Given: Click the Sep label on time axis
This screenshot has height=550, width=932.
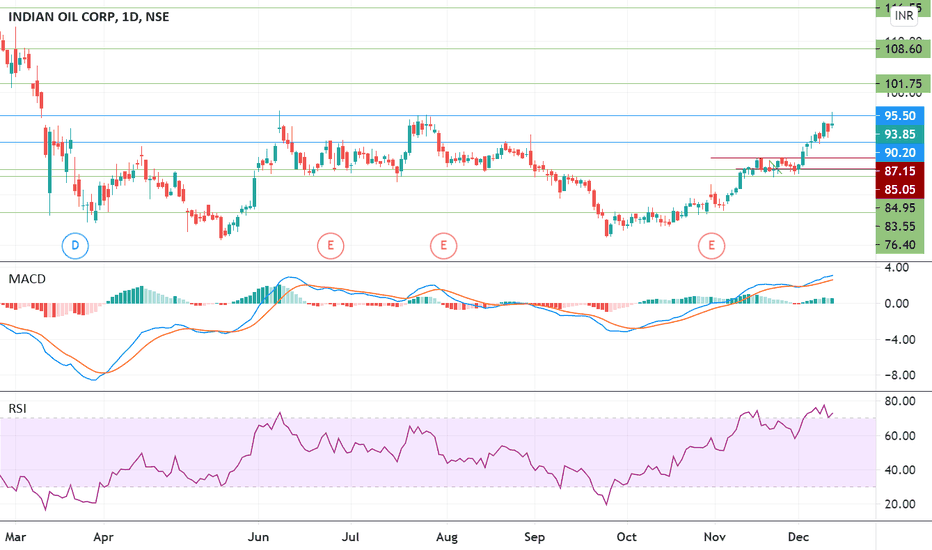Looking at the screenshot, I should (534, 537).
